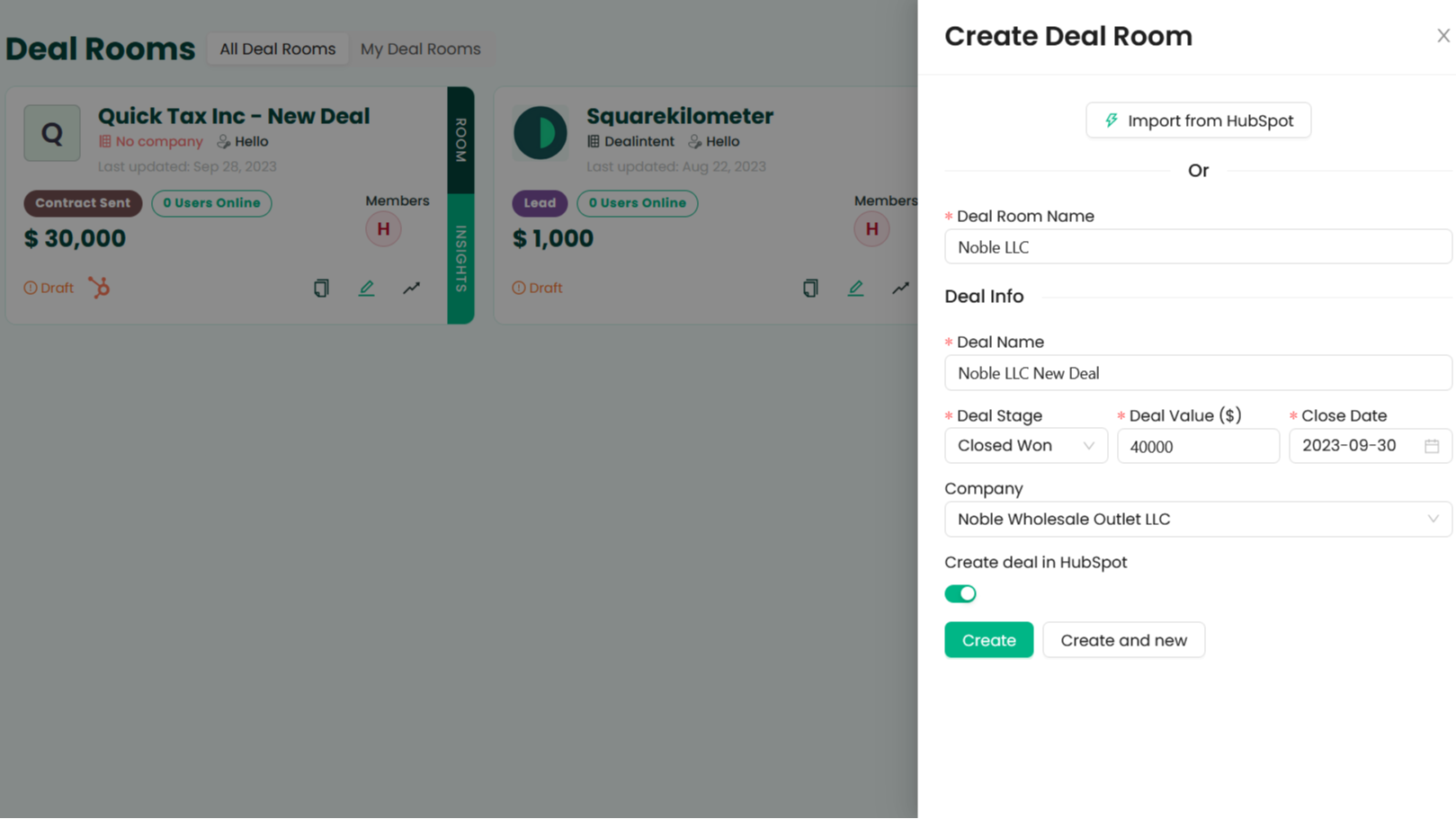Disable the Create deal in HubSpot toggle
Screen dimensions: 1456x819
[x=960, y=593]
